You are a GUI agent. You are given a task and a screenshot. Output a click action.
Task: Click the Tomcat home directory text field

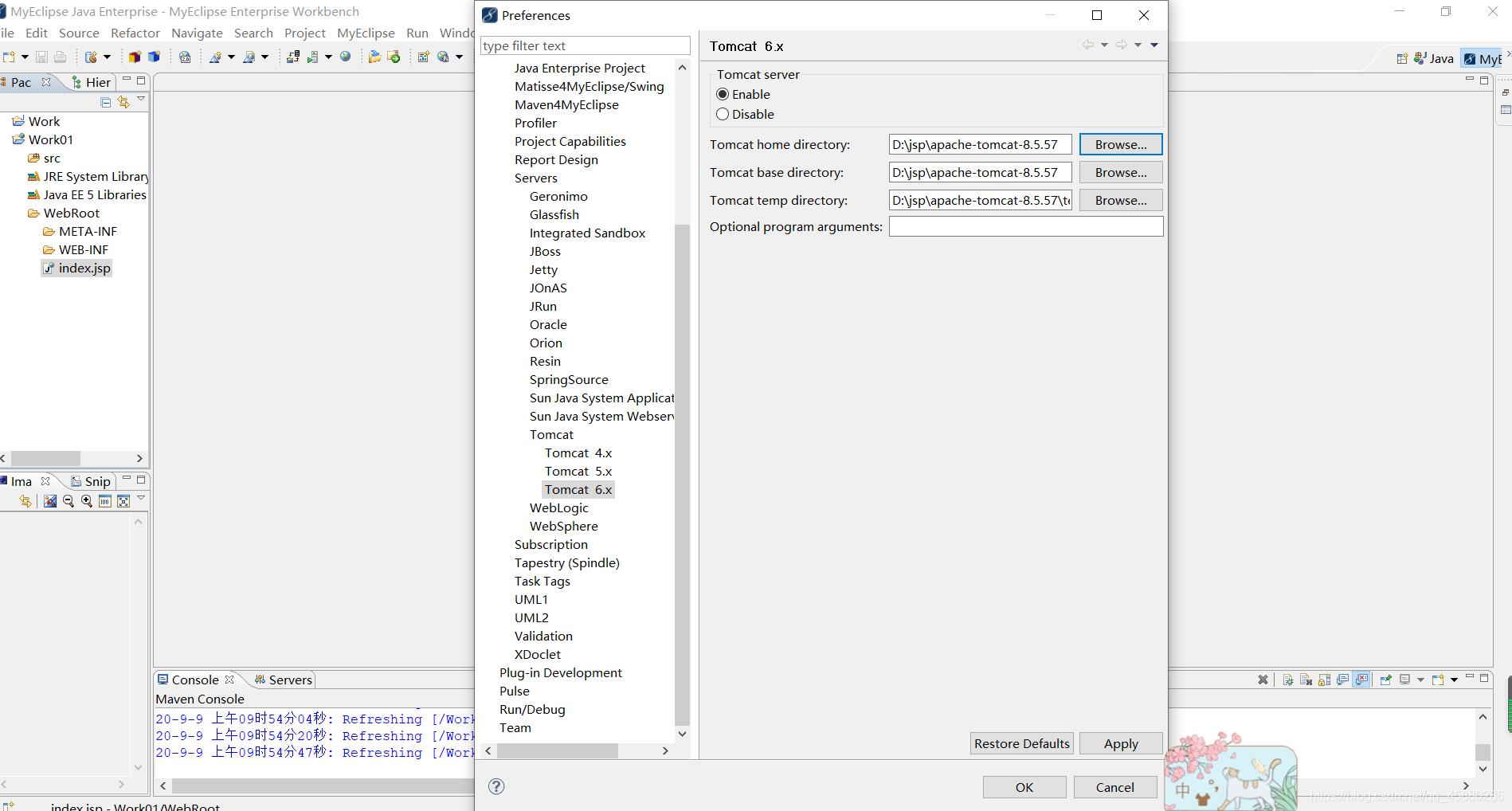981,144
